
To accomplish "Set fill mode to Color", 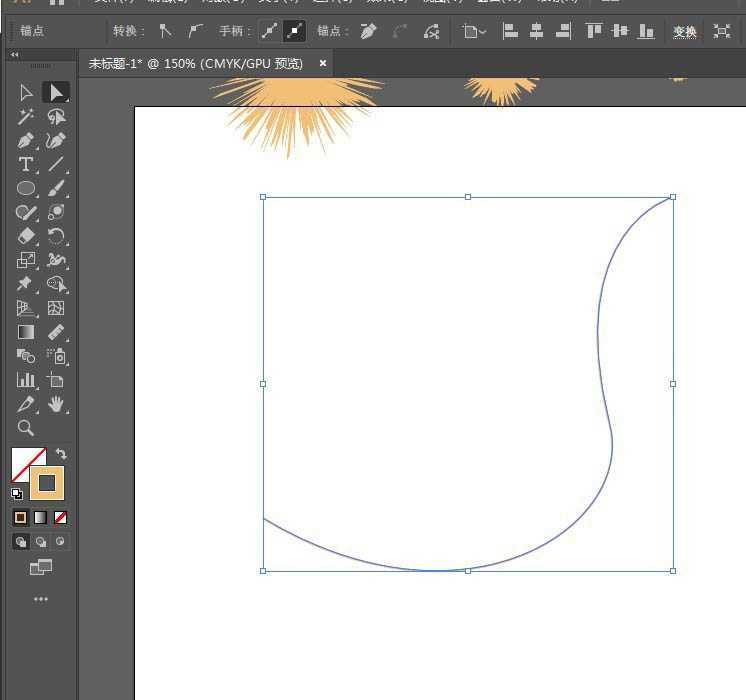I will click(20, 518).
